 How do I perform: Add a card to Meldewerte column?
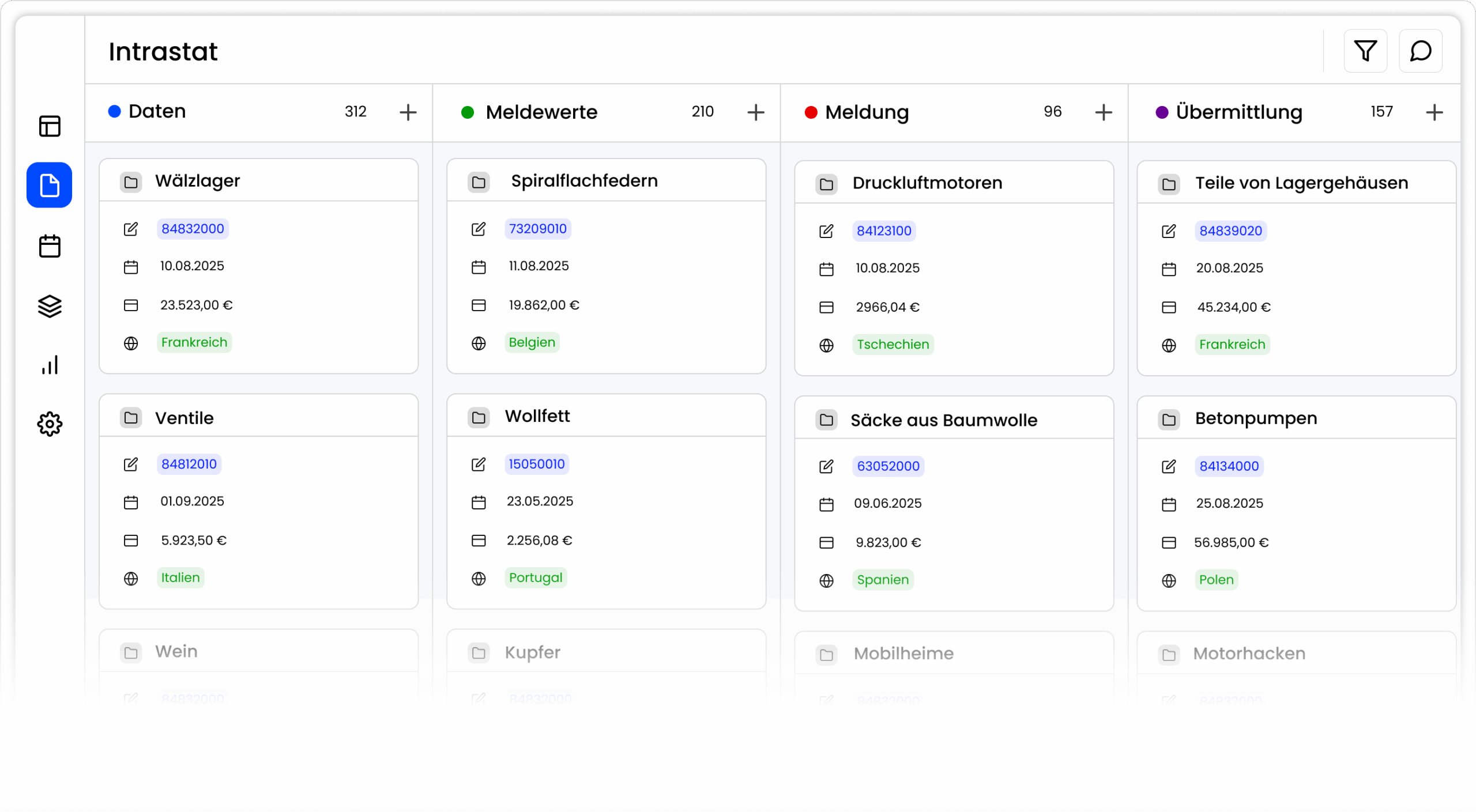755,112
